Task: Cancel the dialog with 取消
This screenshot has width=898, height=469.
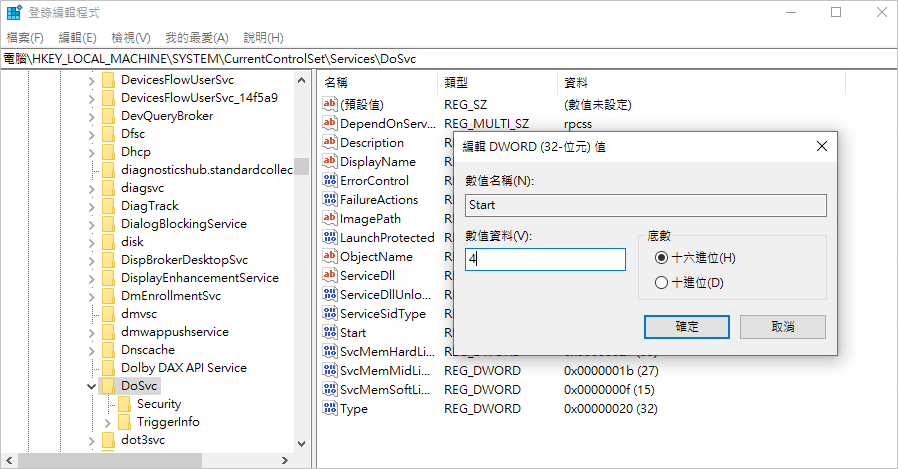Action: [783, 327]
